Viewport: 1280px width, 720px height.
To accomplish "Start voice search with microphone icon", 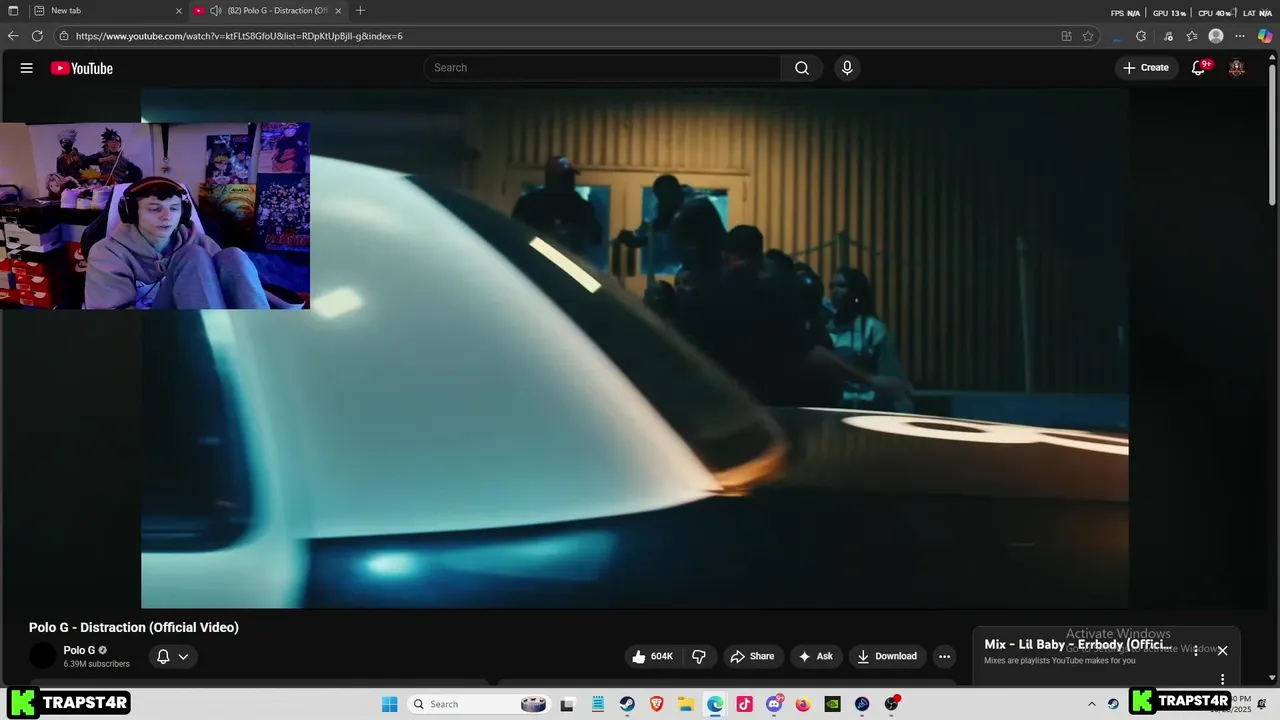I will coord(847,68).
